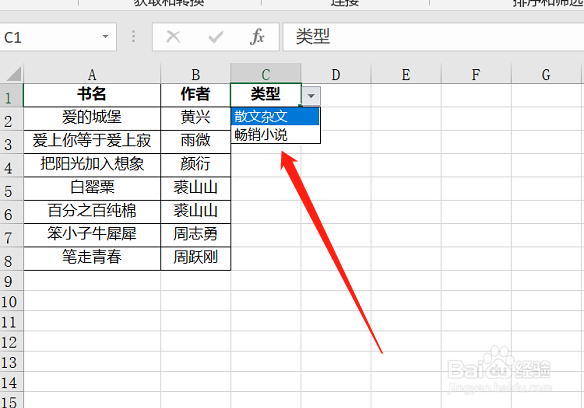Screen dimensions: 584x408
Task: Select row 8 header
Action: [12, 259]
